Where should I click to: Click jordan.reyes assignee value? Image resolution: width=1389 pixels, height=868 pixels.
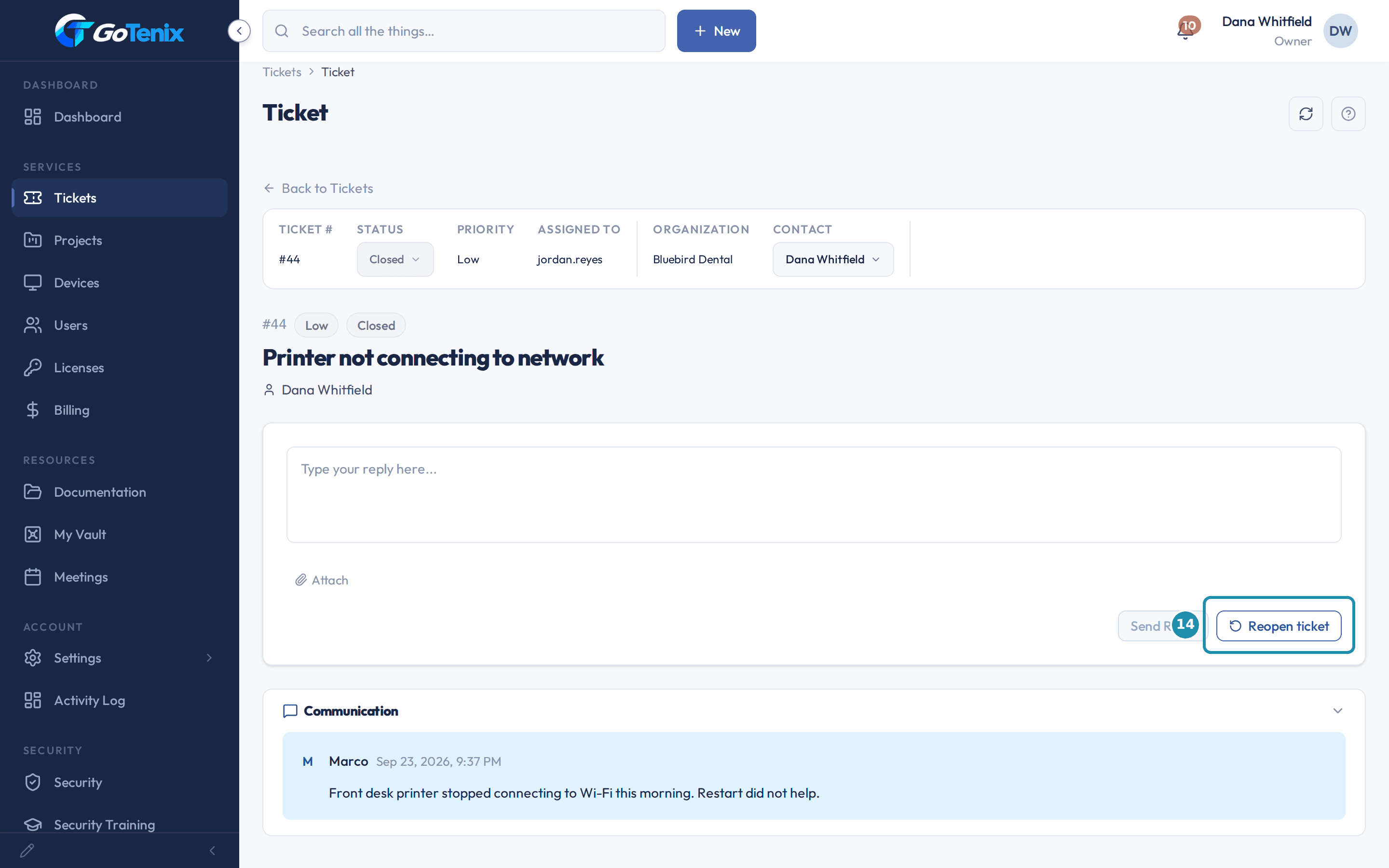click(x=570, y=259)
